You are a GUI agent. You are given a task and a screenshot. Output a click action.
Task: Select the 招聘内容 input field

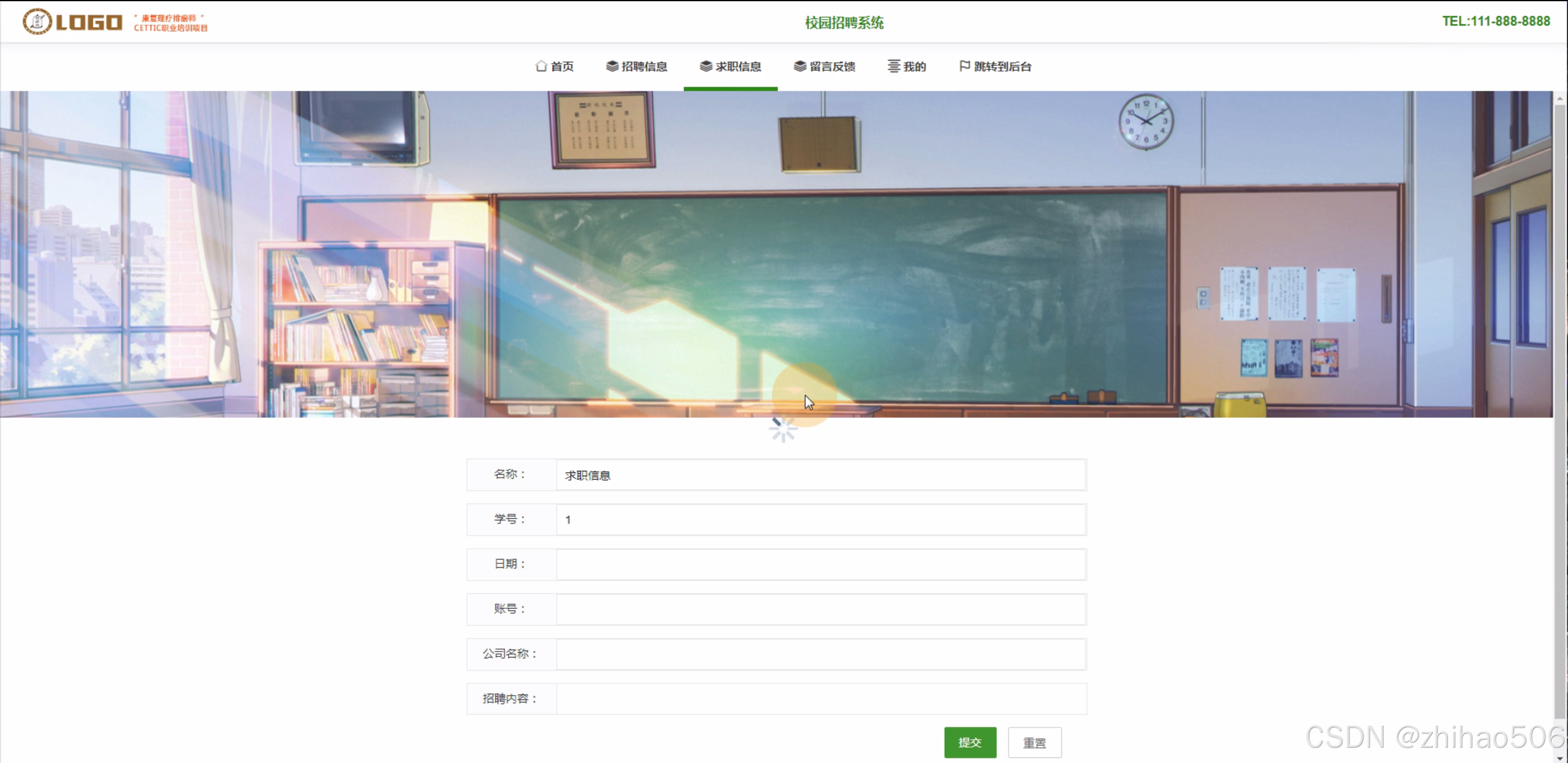click(x=820, y=699)
